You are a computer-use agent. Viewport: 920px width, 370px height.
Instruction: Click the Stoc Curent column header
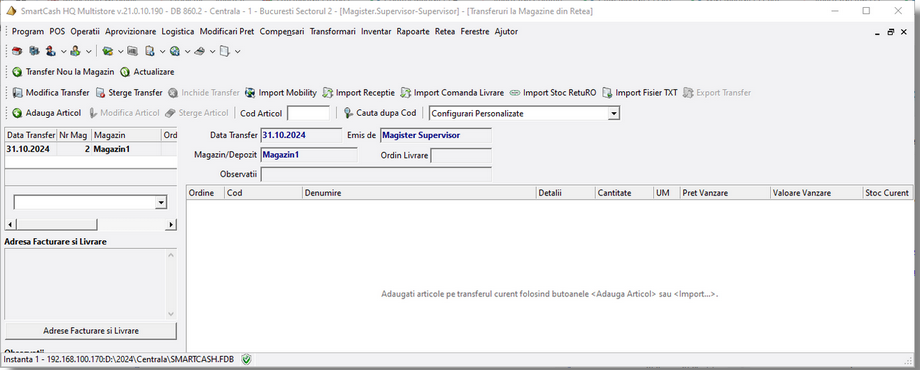tap(888, 192)
